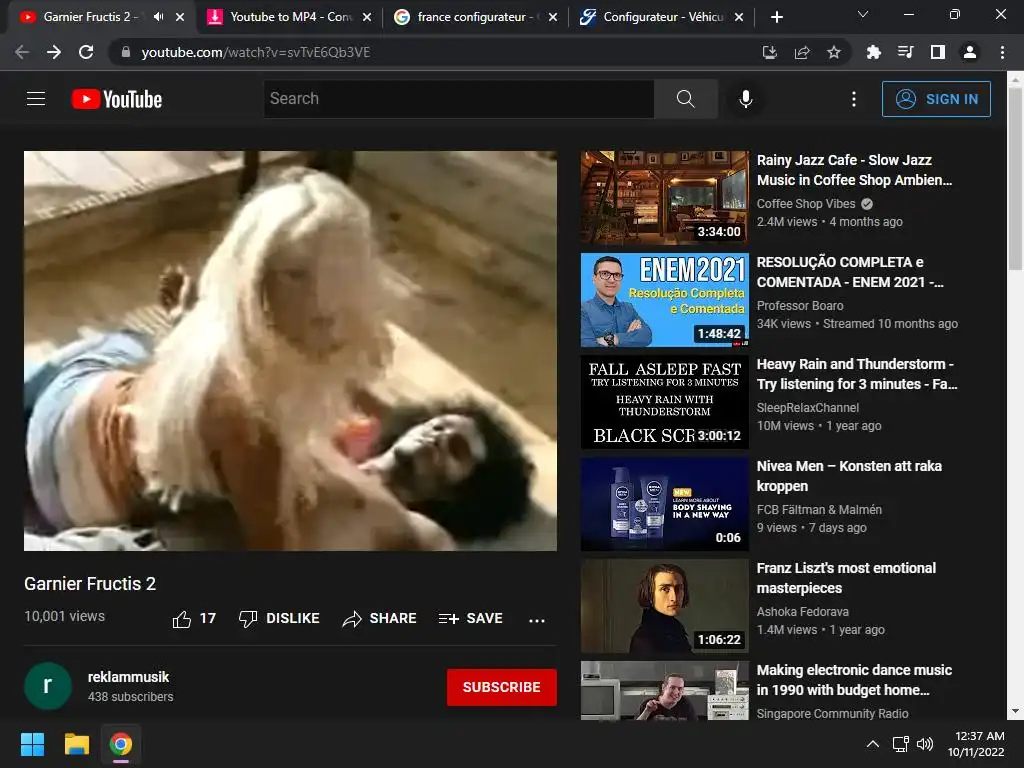Image resolution: width=1024 pixels, height=768 pixels.
Task: Click the Garnier Fructis 2 video player
Action: (x=291, y=351)
